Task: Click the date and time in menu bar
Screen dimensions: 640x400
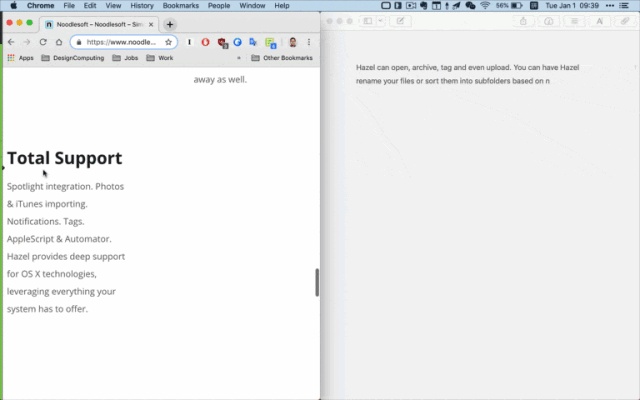Action: 572,6
